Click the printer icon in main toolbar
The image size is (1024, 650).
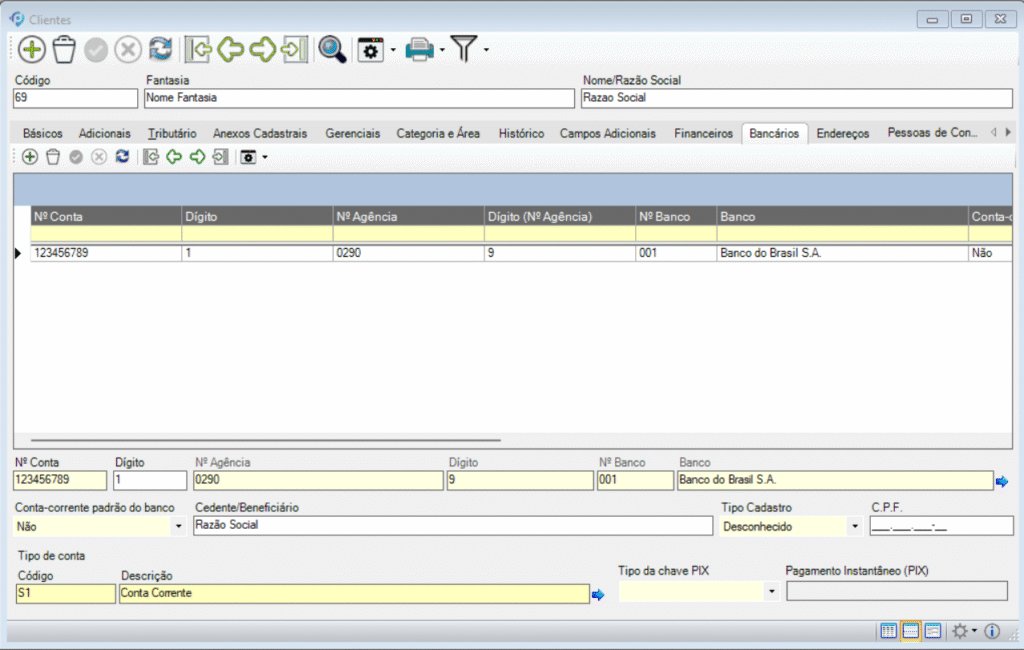coord(419,49)
